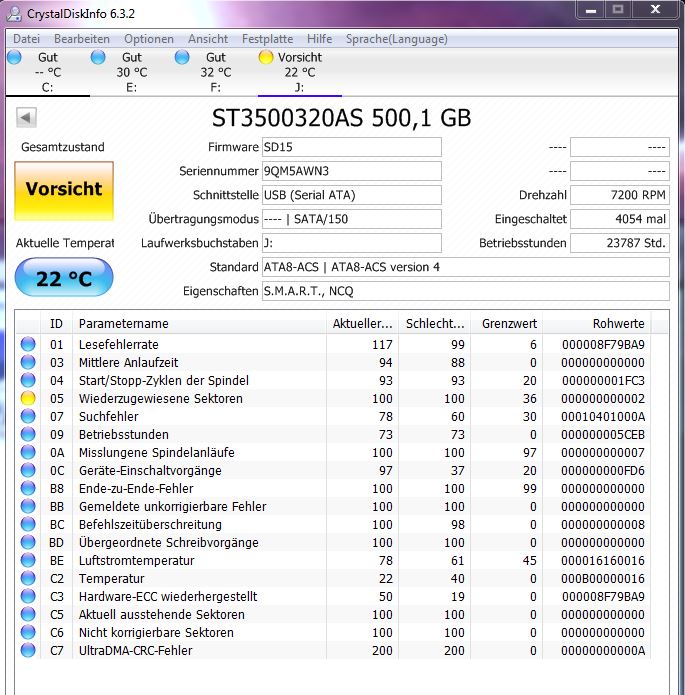Click status orb for Übergeordnete Schreibvorgänge
This screenshot has height=695, width=685.
pyautogui.click(x=28, y=542)
